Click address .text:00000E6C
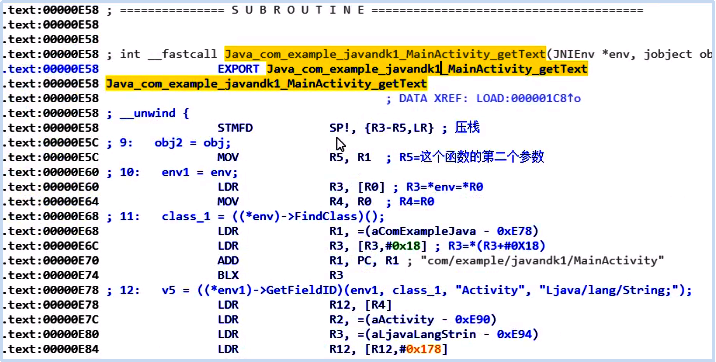The width and height of the screenshot is (716, 362). tap(51, 246)
